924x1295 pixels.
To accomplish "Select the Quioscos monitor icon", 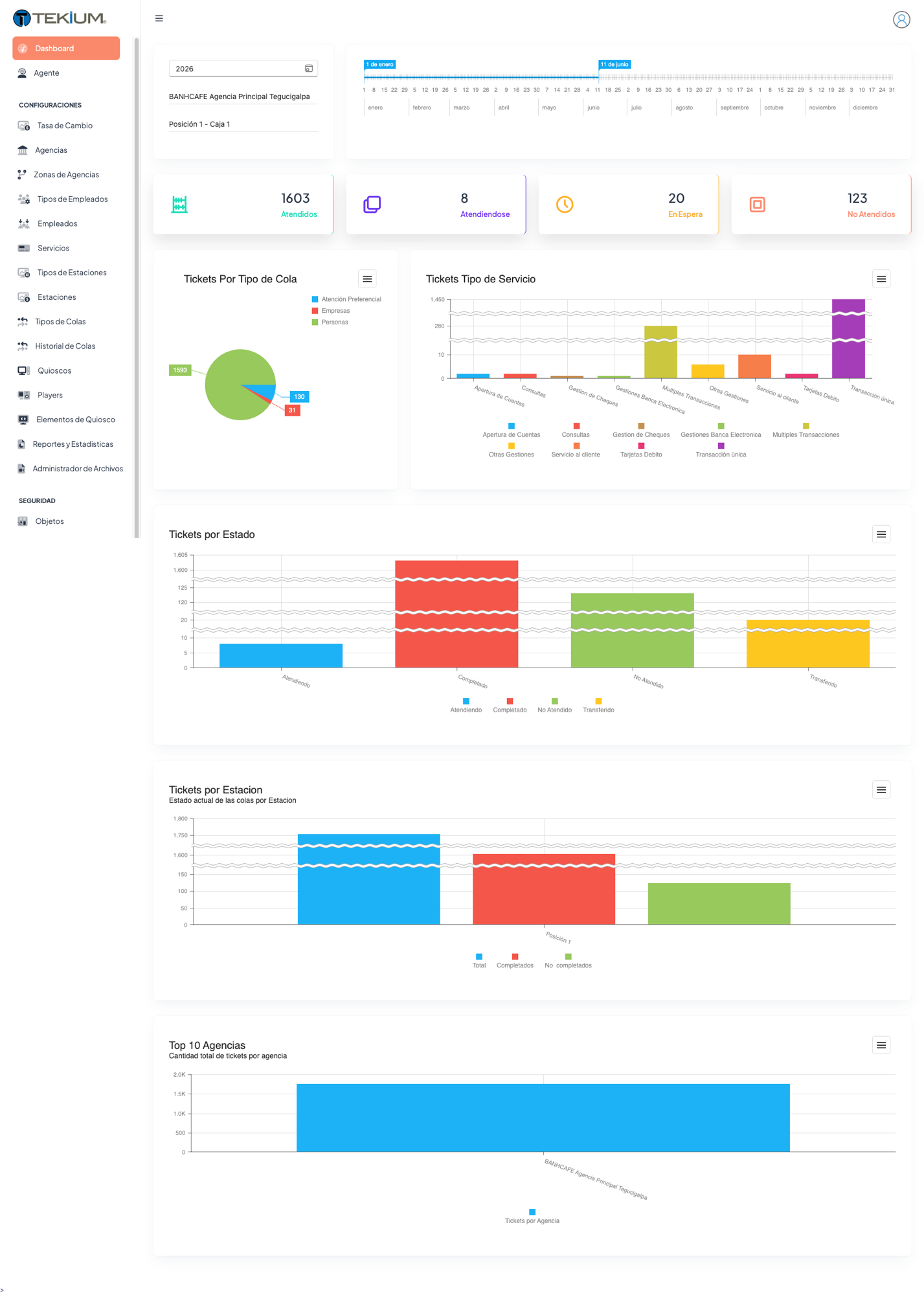I will pyautogui.click(x=23, y=371).
